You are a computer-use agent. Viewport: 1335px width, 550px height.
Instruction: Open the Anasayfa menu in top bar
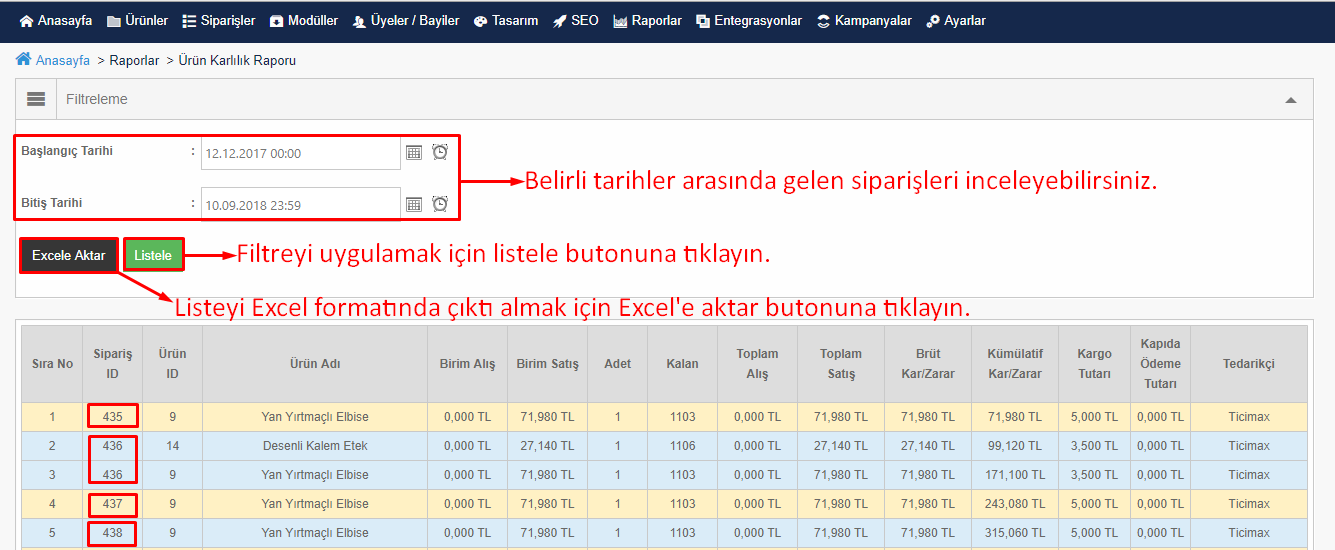[56, 20]
